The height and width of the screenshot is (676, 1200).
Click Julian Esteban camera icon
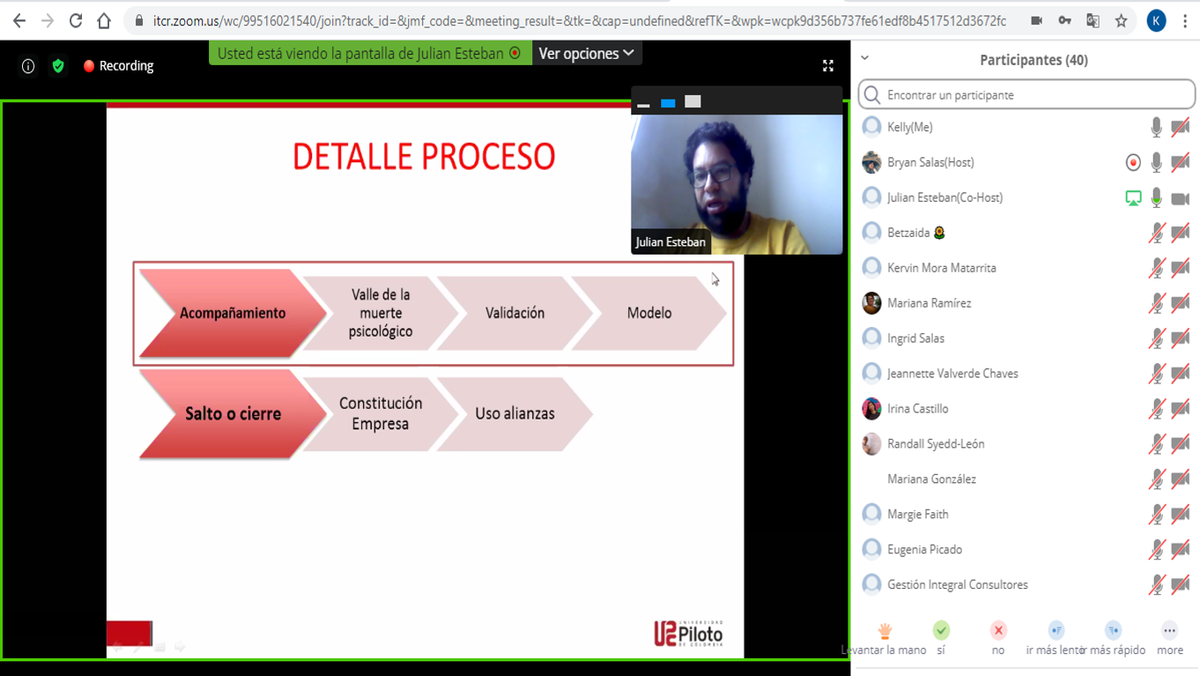coord(1180,198)
